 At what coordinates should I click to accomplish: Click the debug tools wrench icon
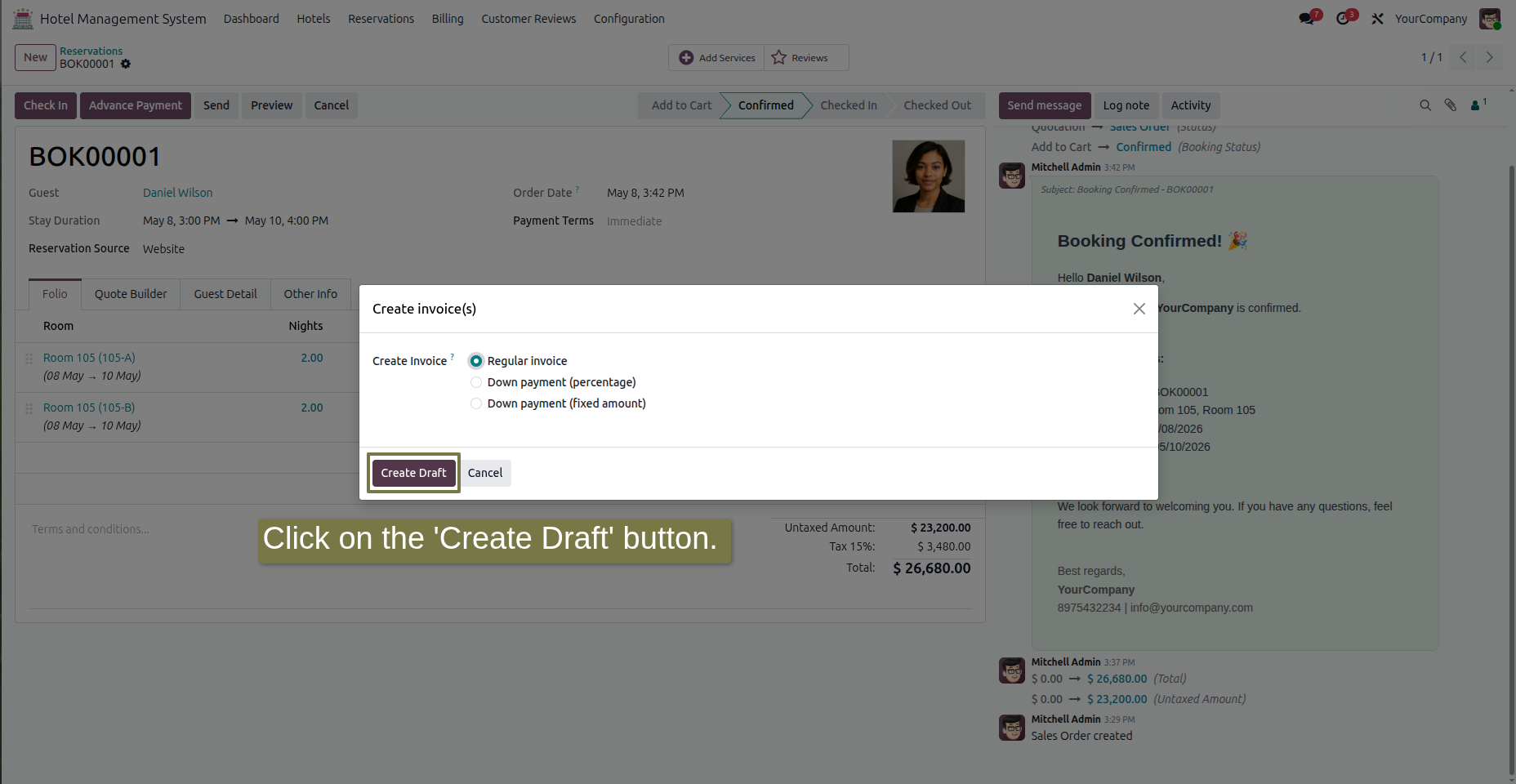(1377, 18)
